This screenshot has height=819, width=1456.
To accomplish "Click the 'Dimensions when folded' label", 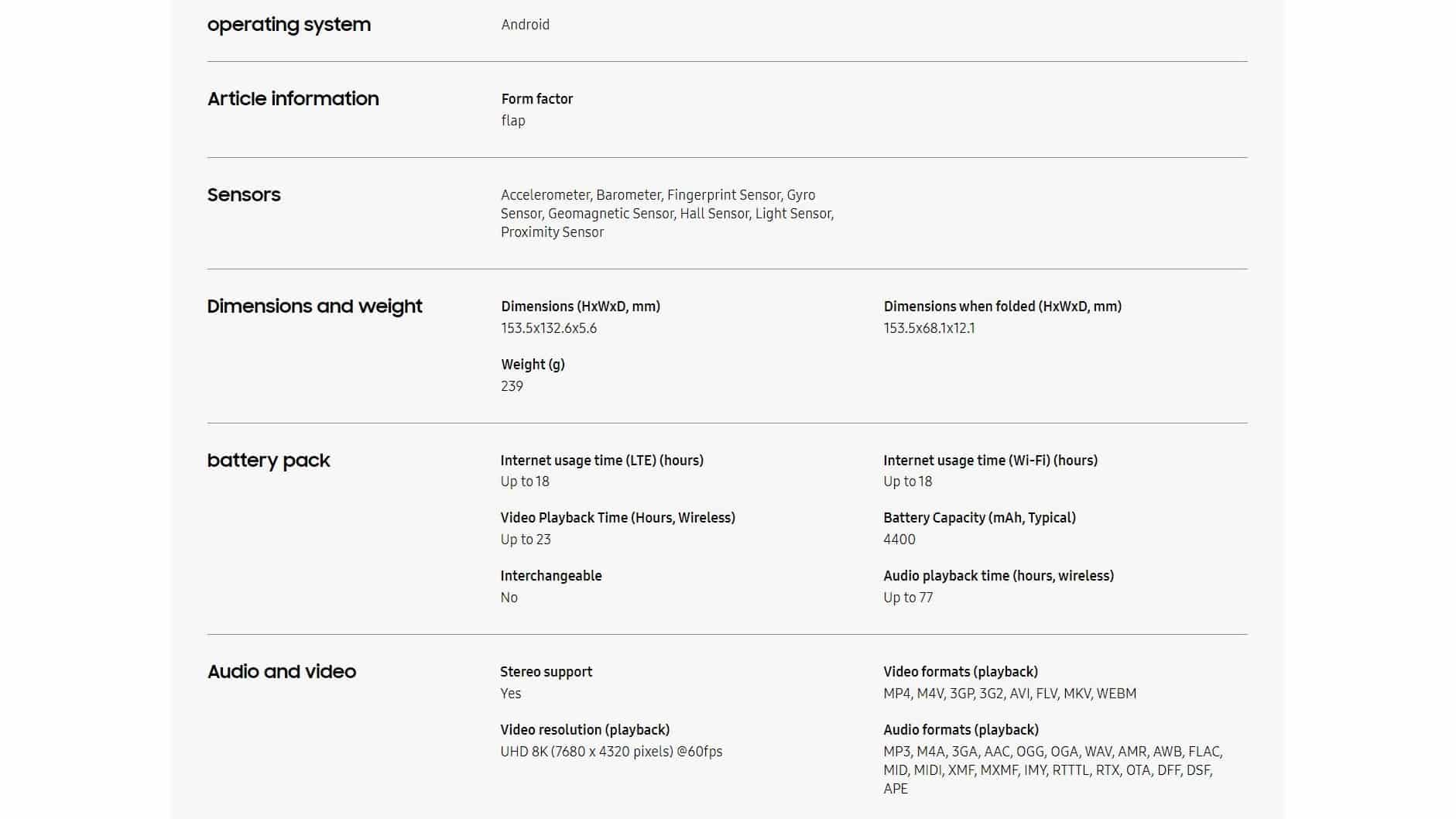I will click(x=1002, y=307).
